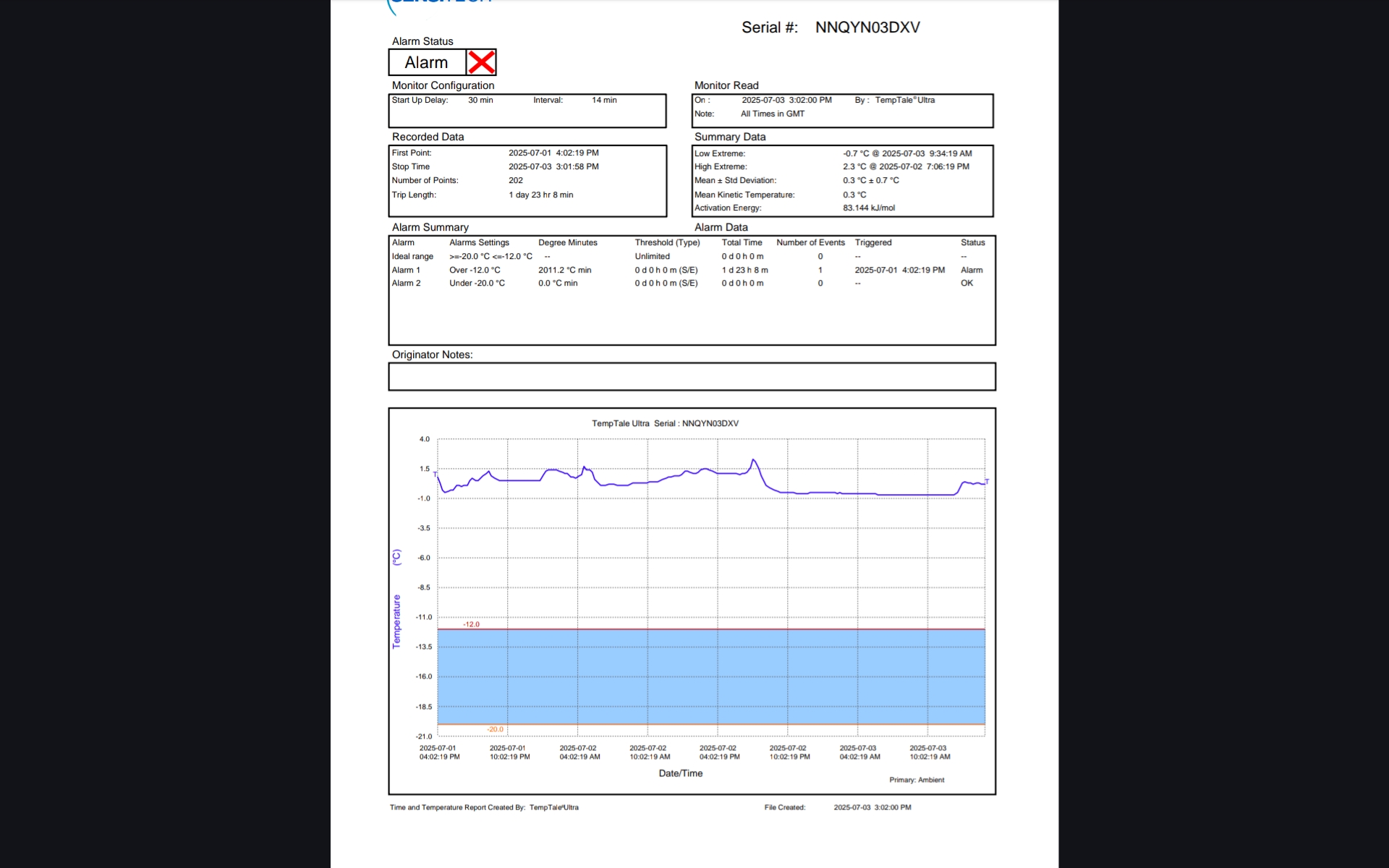Click the Sensitech logo at page top
The image size is (1389, 868).
click(441, 4)
